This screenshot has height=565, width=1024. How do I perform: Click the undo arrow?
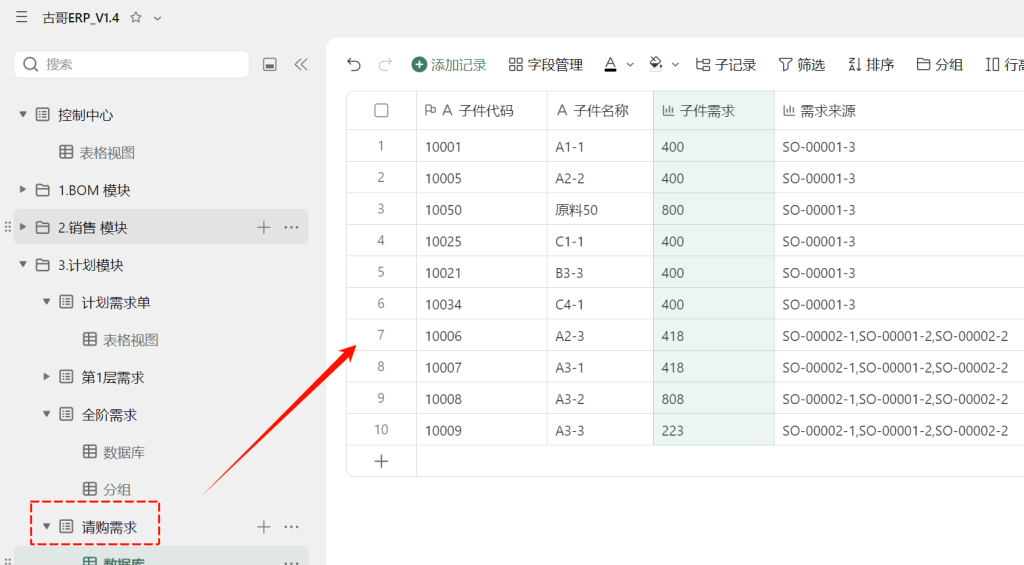coord(354,64)
